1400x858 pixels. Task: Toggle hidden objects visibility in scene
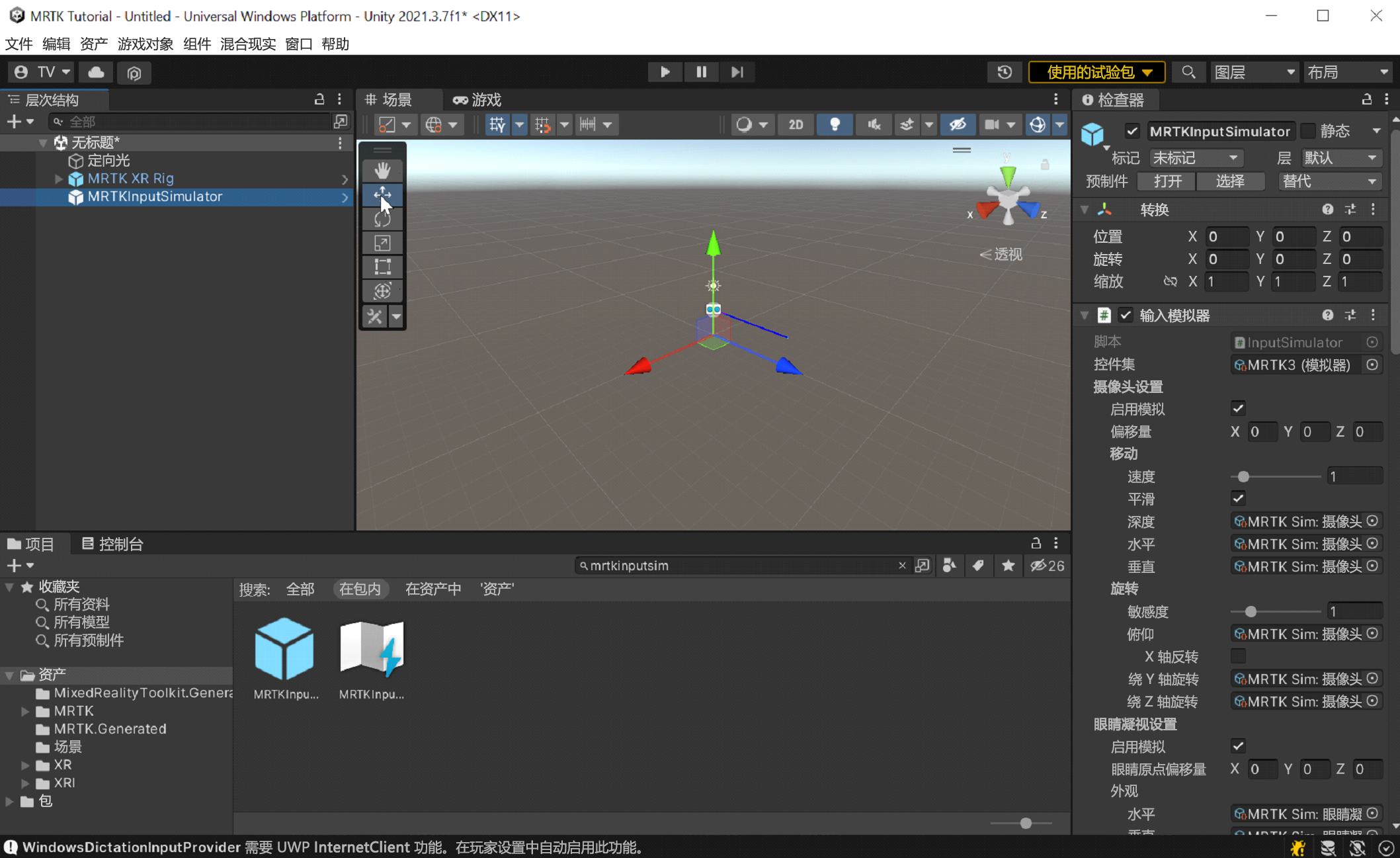957,124
